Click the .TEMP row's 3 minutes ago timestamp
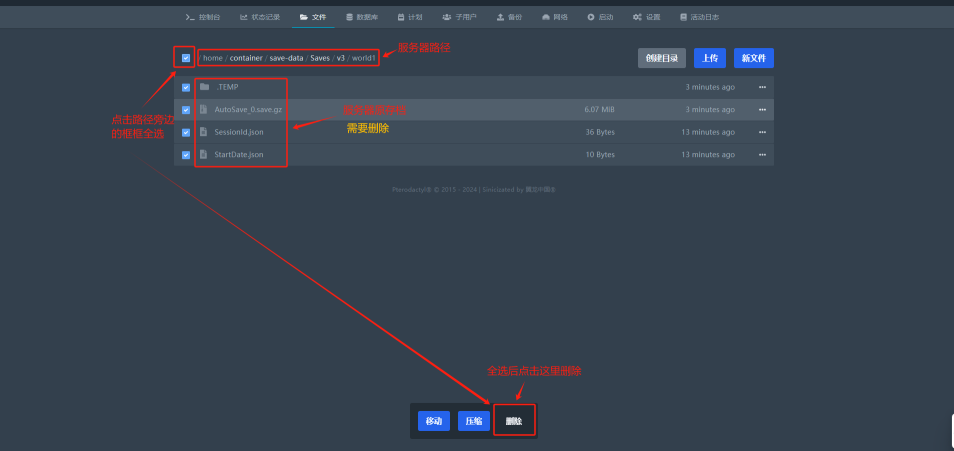 [710, 87]
